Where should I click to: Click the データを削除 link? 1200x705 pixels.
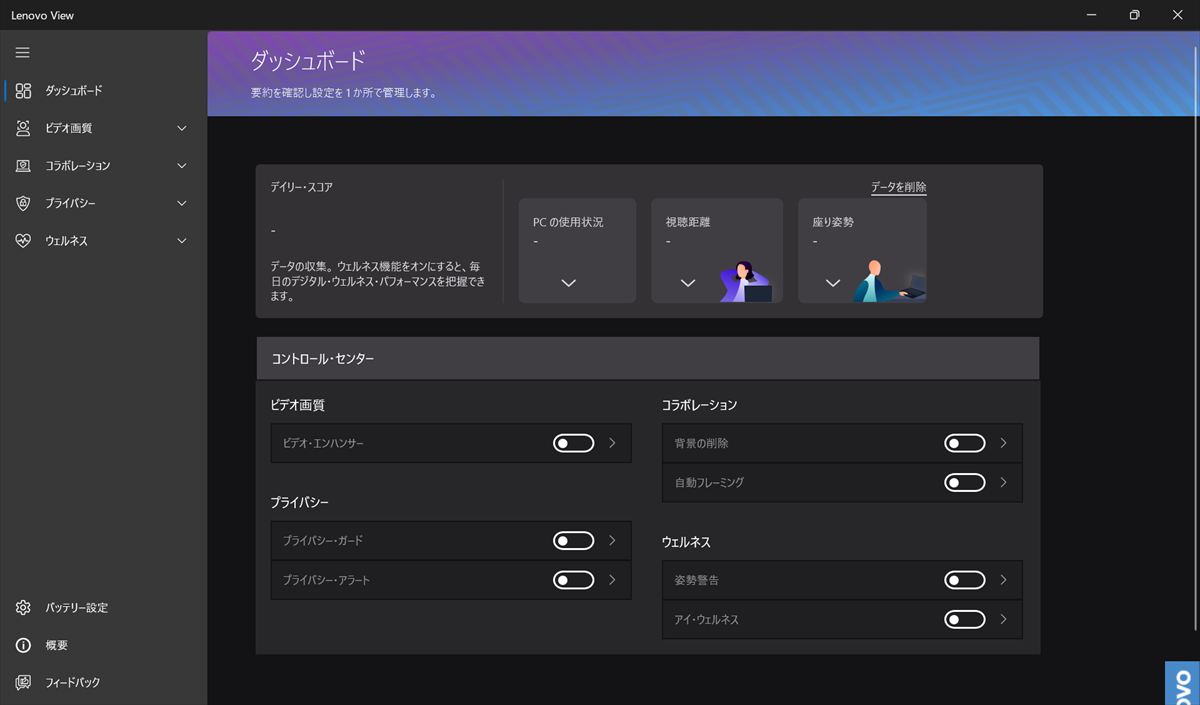point(898,187)
